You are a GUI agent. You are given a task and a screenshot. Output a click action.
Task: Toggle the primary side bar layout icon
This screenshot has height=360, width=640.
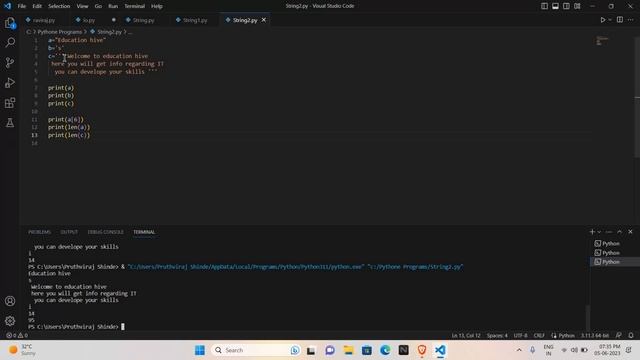click(x=544, y=6)
